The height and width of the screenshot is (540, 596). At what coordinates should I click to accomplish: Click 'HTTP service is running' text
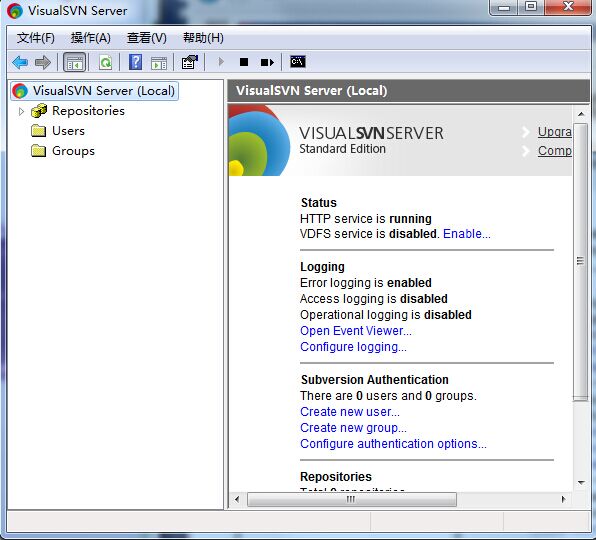[x=366, y=219]
